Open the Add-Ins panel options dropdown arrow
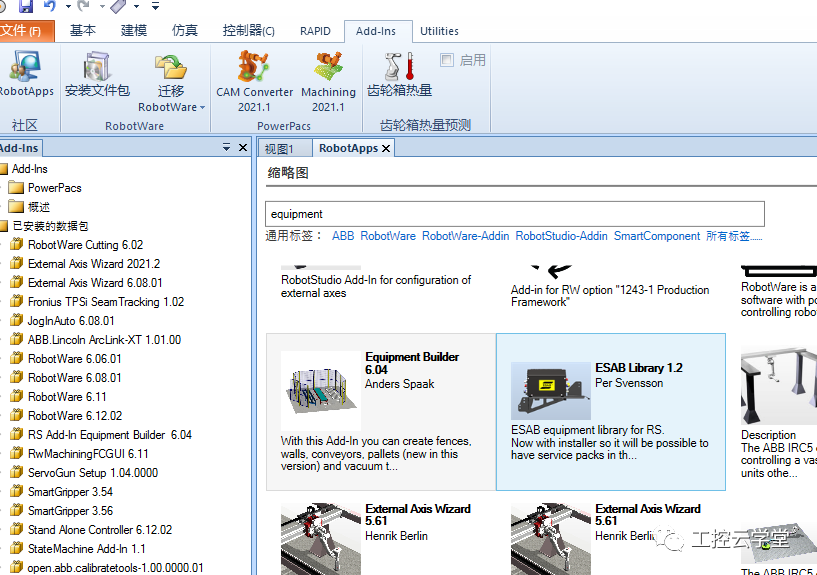The height and width of the screenshot is (575, 817). click(x=226, y=148)
